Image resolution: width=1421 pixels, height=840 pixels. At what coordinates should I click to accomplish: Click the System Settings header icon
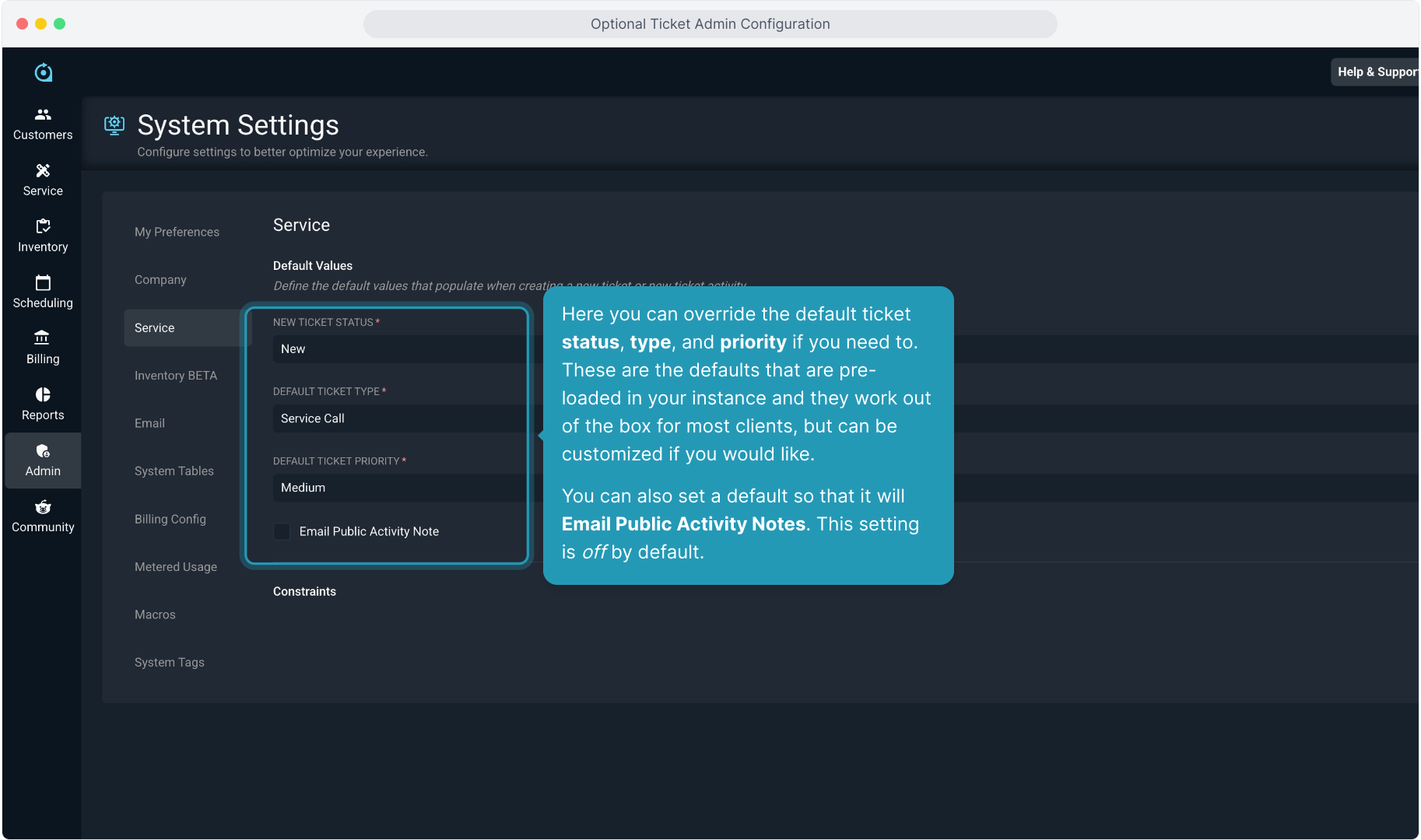pyautogui.click(x=114, y=124)
